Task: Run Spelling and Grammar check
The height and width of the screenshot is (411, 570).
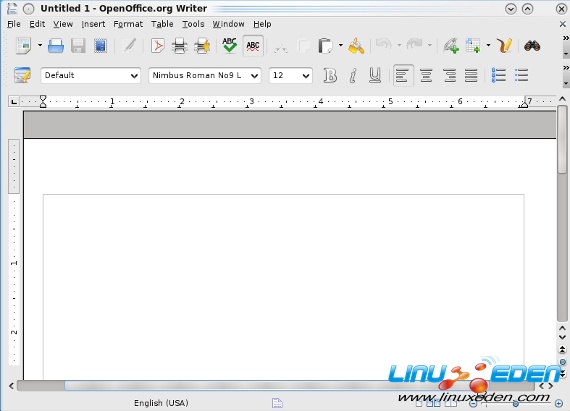Action: click(x=230, y=45)
